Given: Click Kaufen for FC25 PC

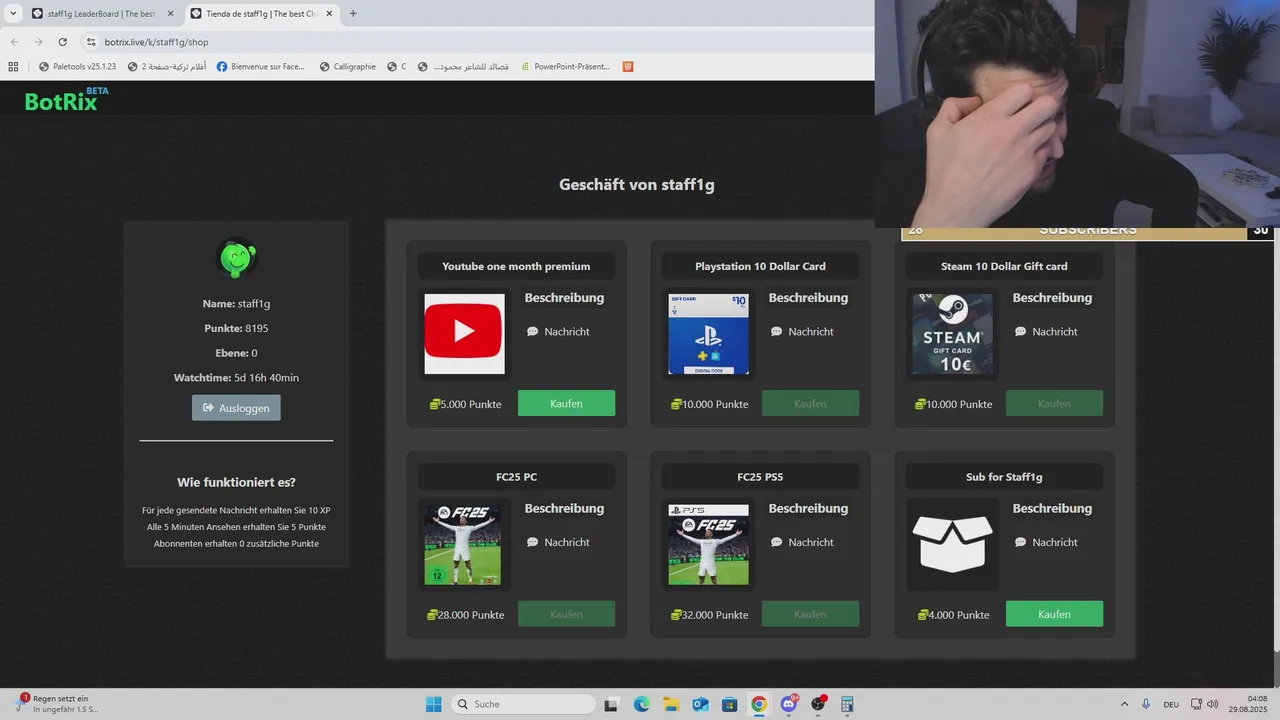Looking at the screenshot, I should pos(566,614).
